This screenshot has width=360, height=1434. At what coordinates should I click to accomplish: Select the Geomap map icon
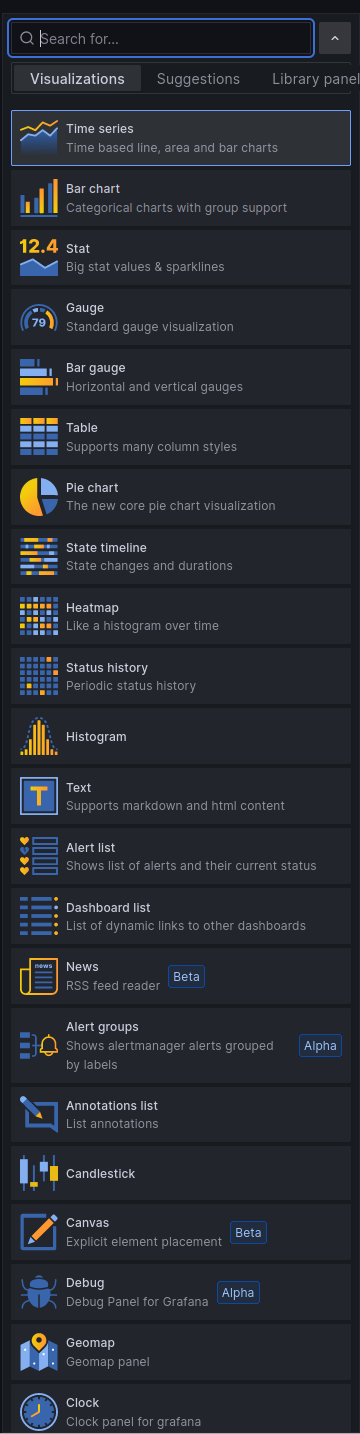click(39, 1352)
